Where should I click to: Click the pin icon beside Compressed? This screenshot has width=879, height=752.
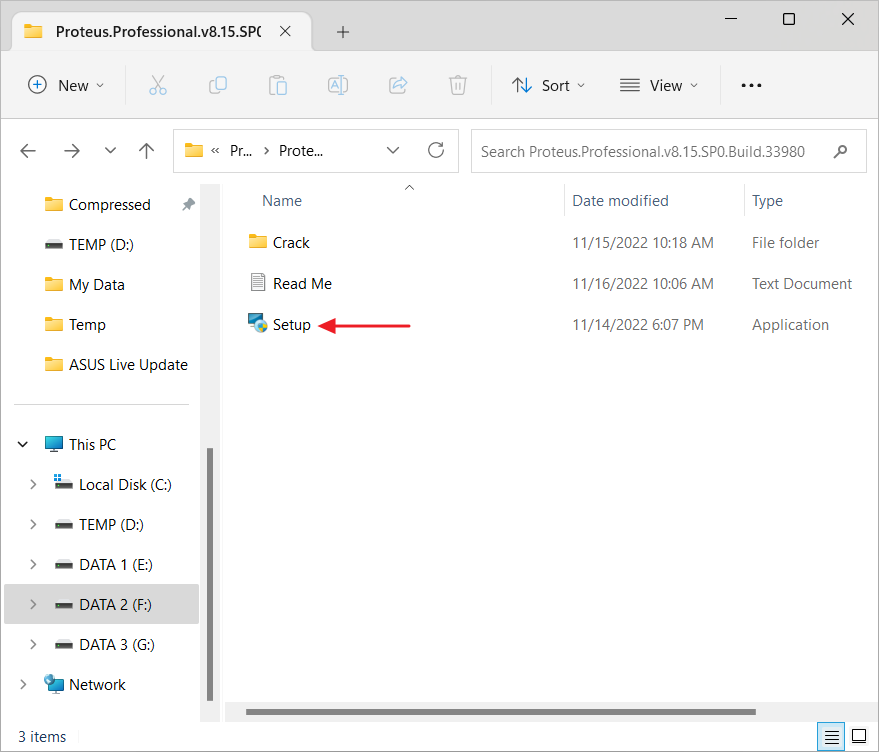click(188, 205)
